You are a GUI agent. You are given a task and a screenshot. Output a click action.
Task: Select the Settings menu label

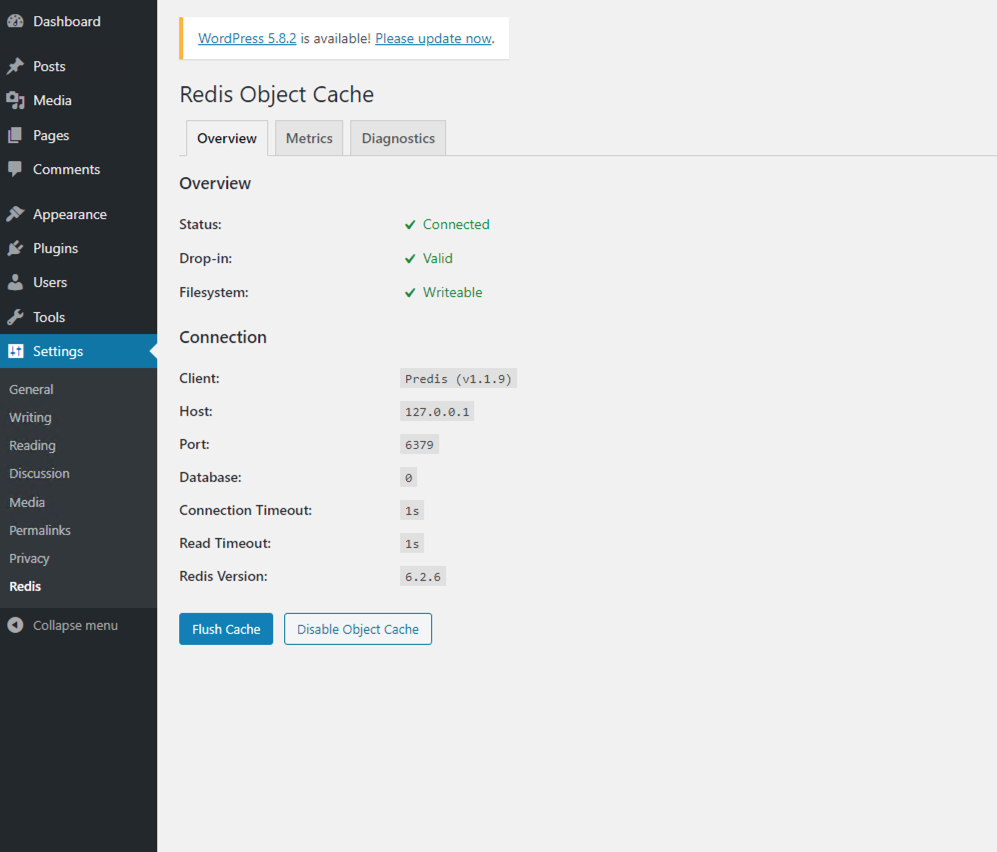[58, 351]
